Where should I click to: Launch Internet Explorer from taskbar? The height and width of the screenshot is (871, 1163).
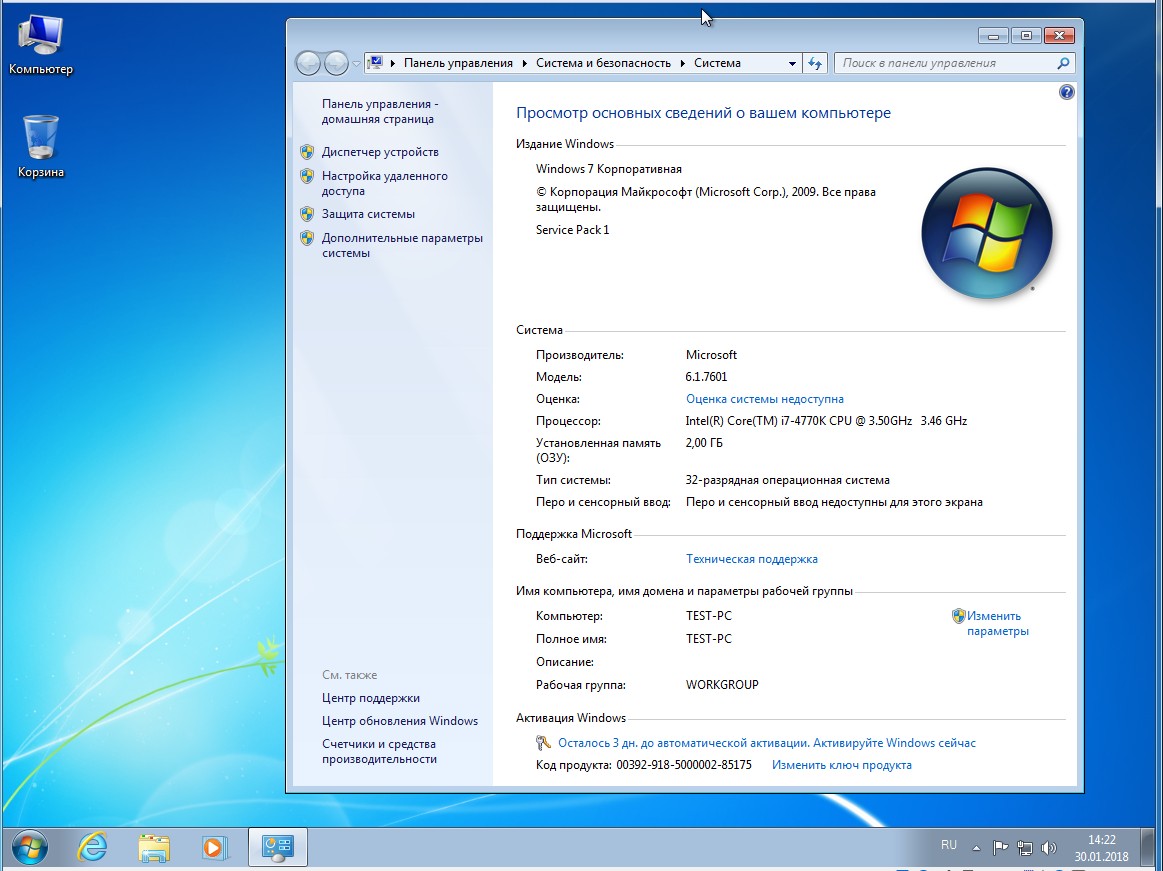[93, 847]
